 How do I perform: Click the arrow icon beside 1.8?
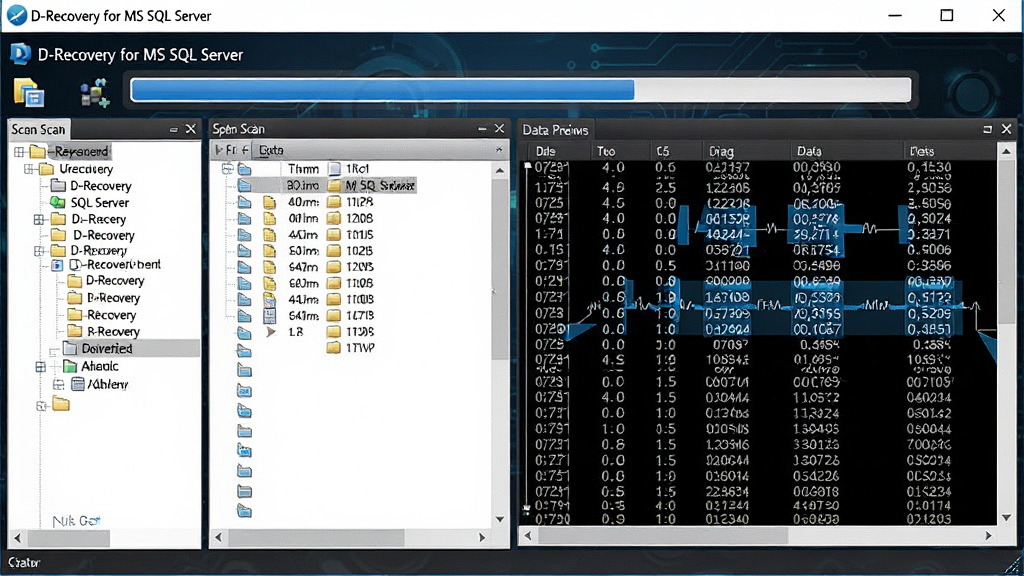[270, 332]
